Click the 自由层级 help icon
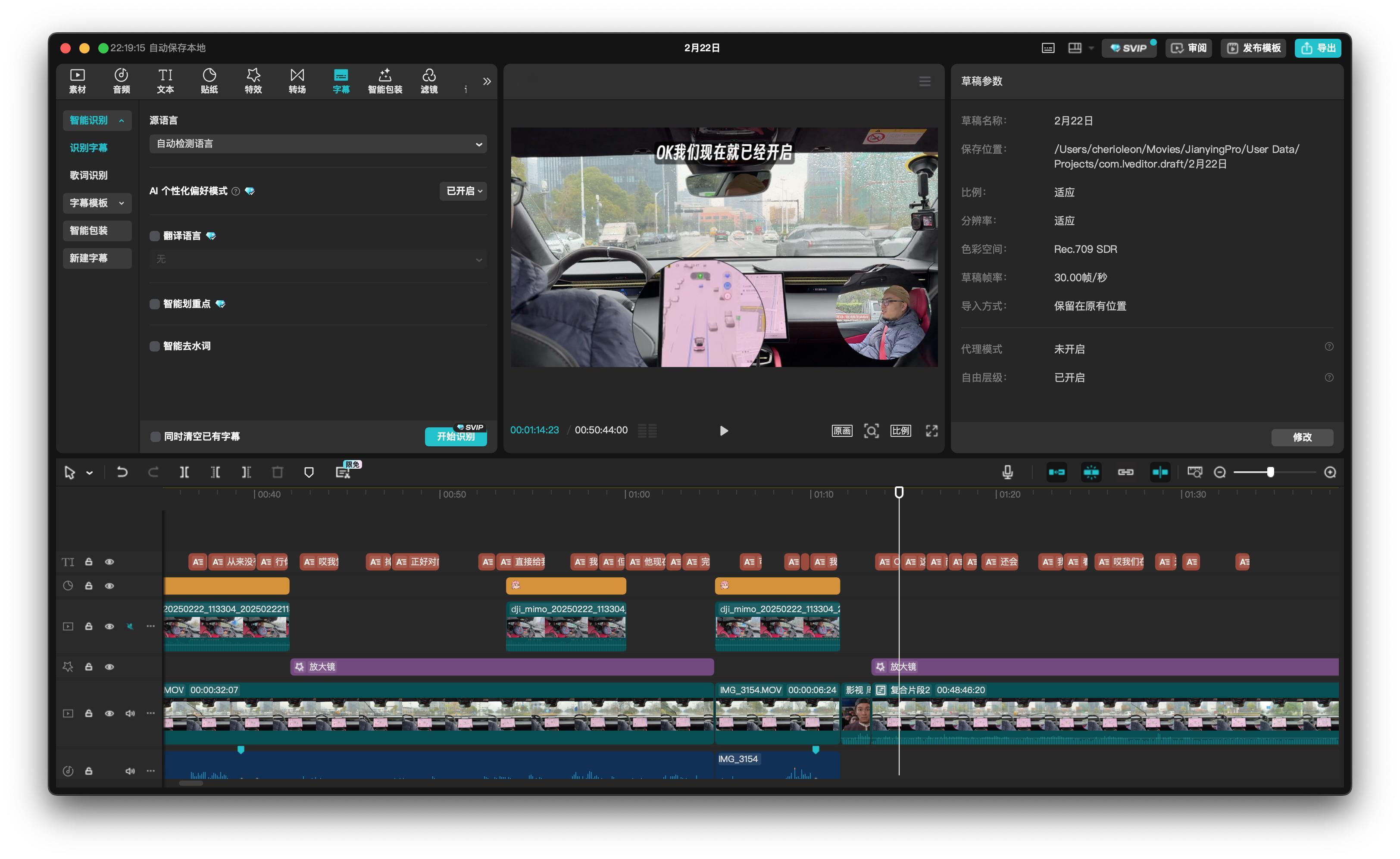Image resolution: width=1400 pixels, height=859 pixels. pyautogui.click(x=1328, y=377)
